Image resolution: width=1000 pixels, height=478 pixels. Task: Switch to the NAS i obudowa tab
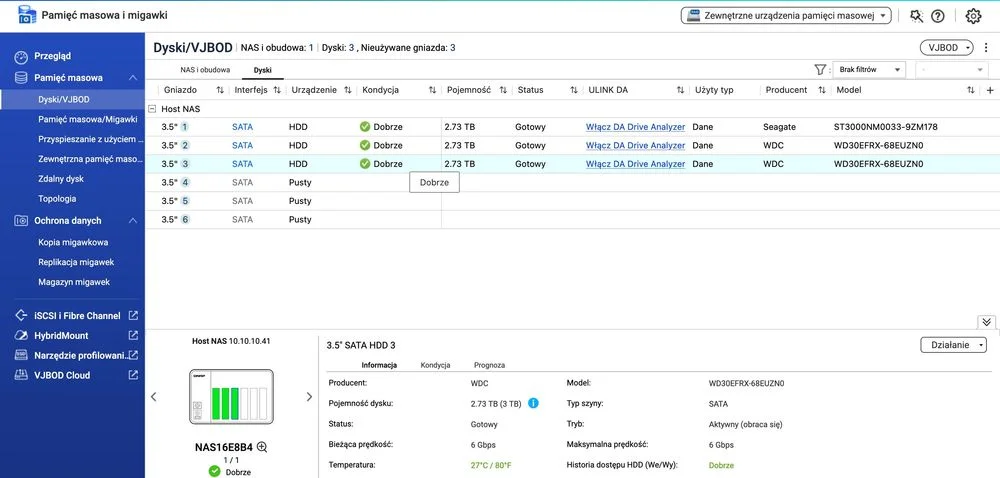coord(205,69)
